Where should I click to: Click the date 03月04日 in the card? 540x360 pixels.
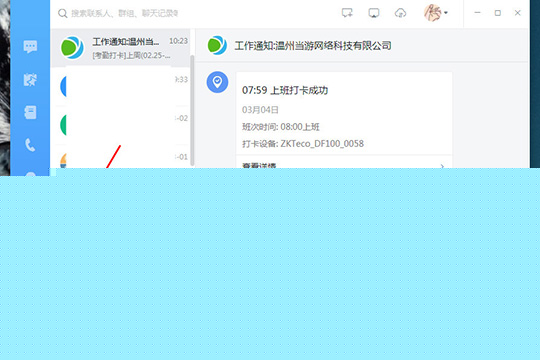tap(260, 110)
